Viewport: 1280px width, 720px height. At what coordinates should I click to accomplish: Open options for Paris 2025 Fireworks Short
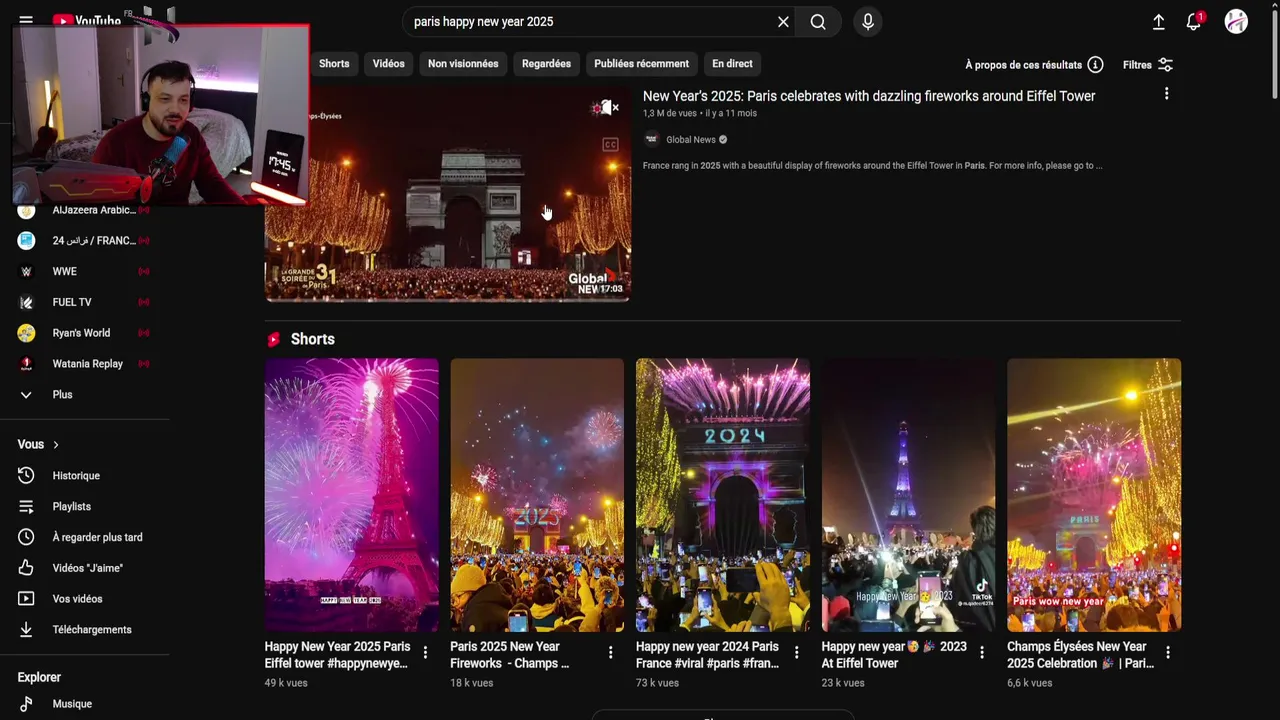(x=611, y=652)
